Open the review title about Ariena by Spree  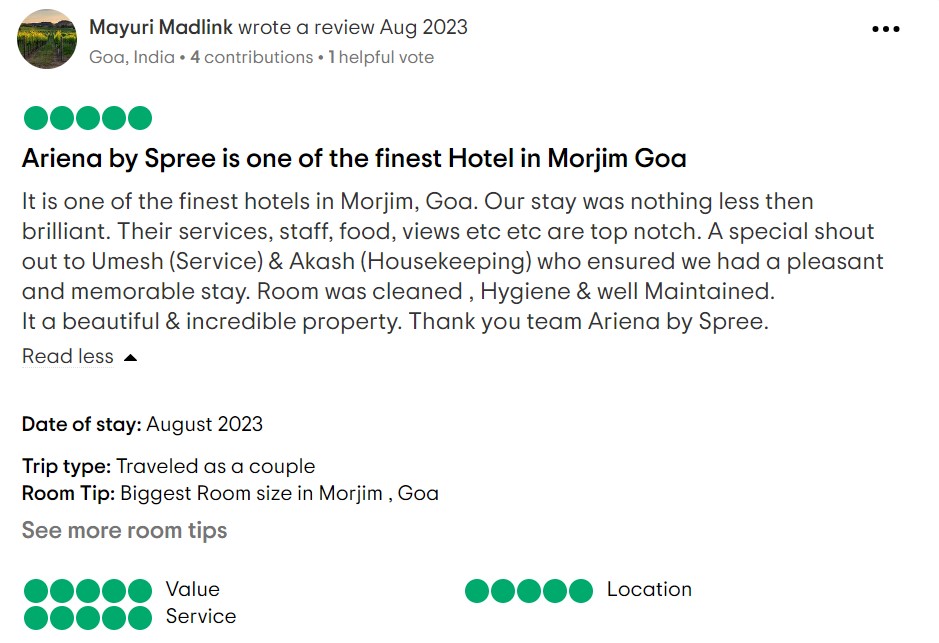[x=354, y=158]
